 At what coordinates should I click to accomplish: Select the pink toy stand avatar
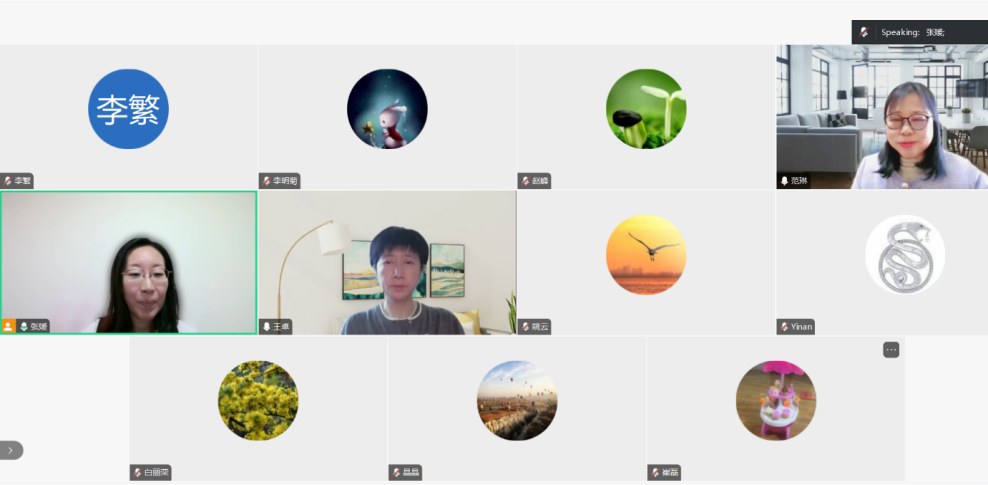click(776, 401)
